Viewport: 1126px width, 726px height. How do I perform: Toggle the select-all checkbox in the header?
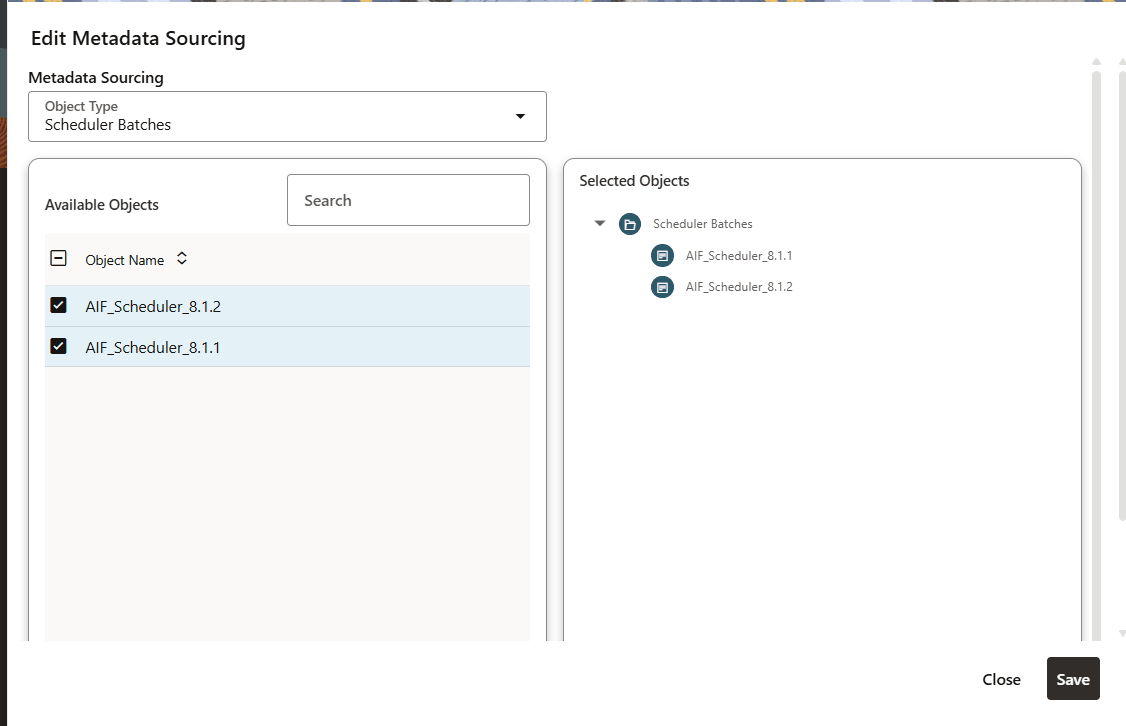57,257
